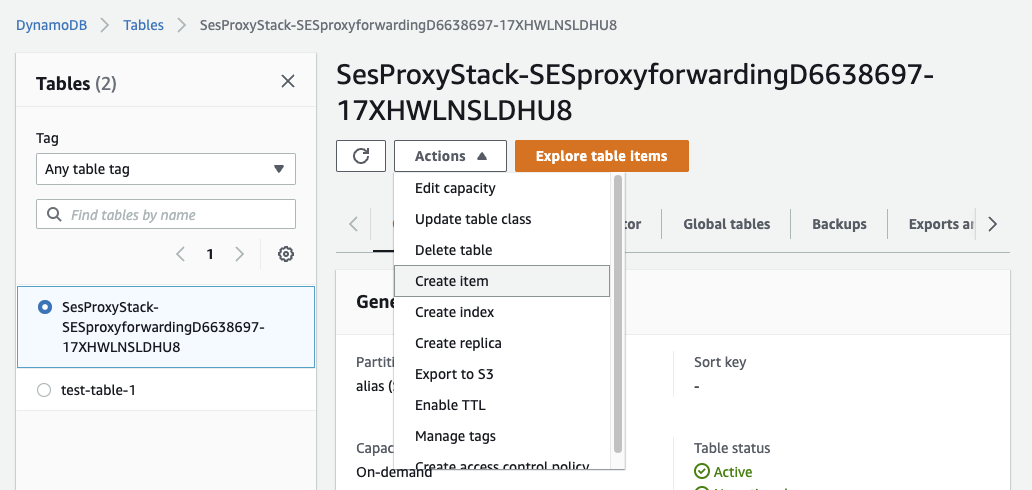Image resolution: width=1032 pixels, height=490 pixels.
Task: Click SesProxyStack table name in list
Action: click(163, 327)
